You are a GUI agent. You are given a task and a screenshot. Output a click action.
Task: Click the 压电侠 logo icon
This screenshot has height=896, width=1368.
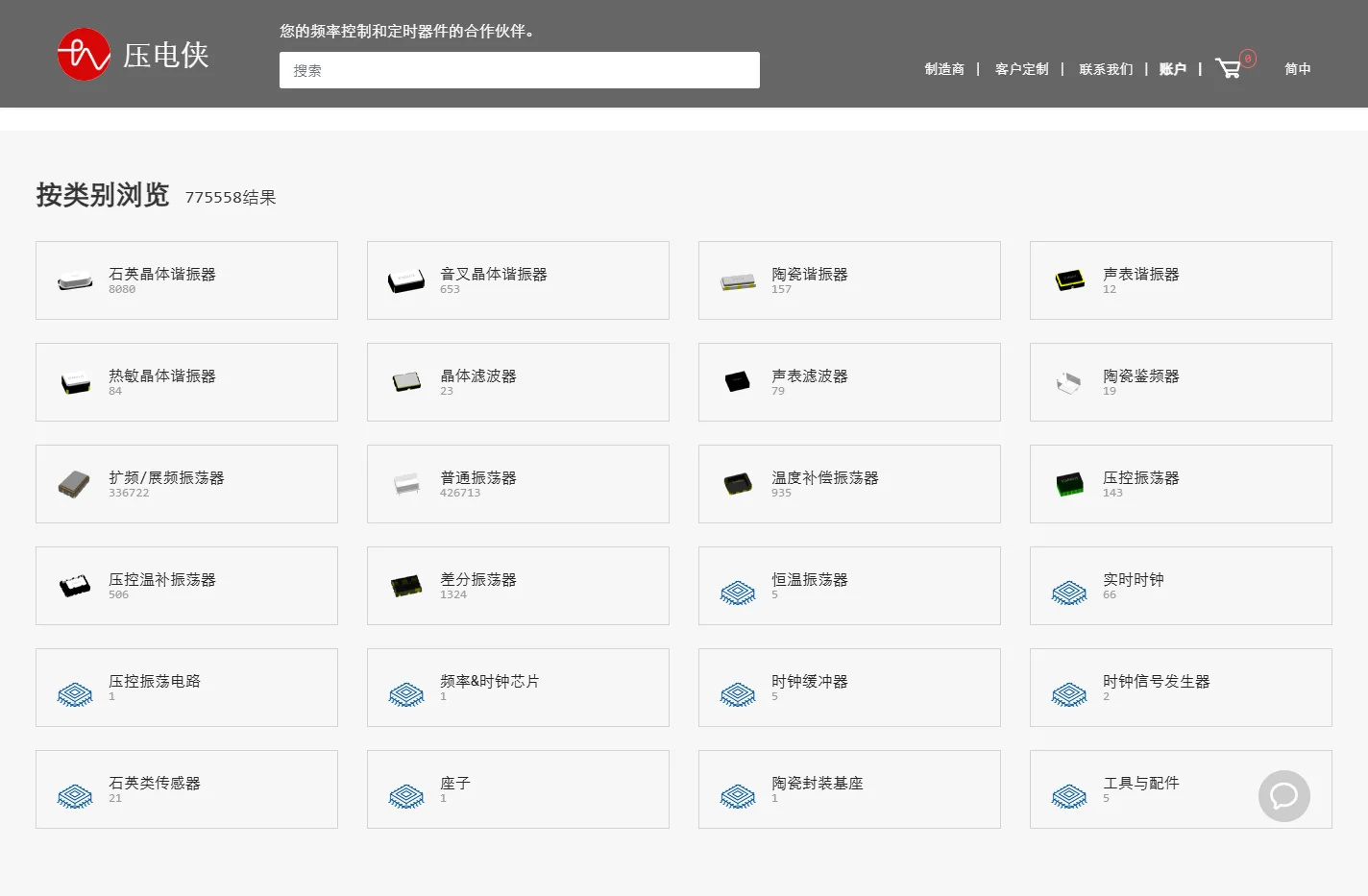(84, 55)
